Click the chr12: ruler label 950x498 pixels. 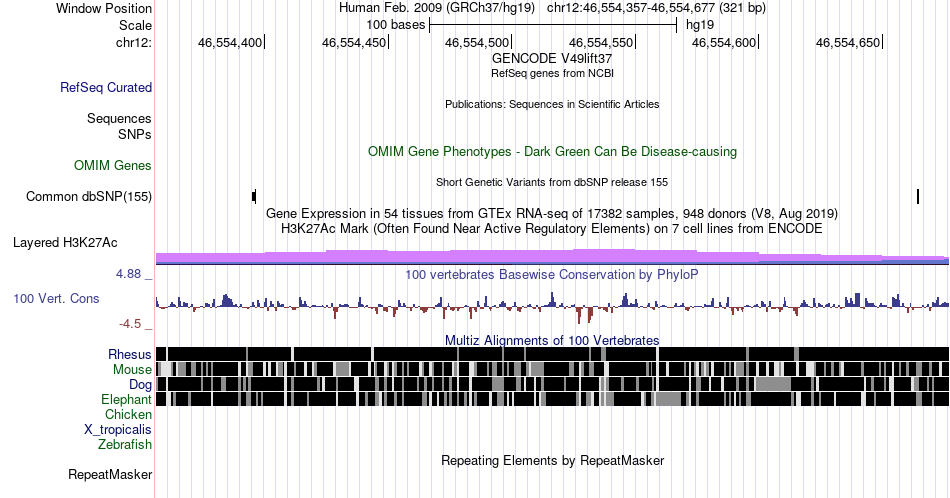[134, 42]
